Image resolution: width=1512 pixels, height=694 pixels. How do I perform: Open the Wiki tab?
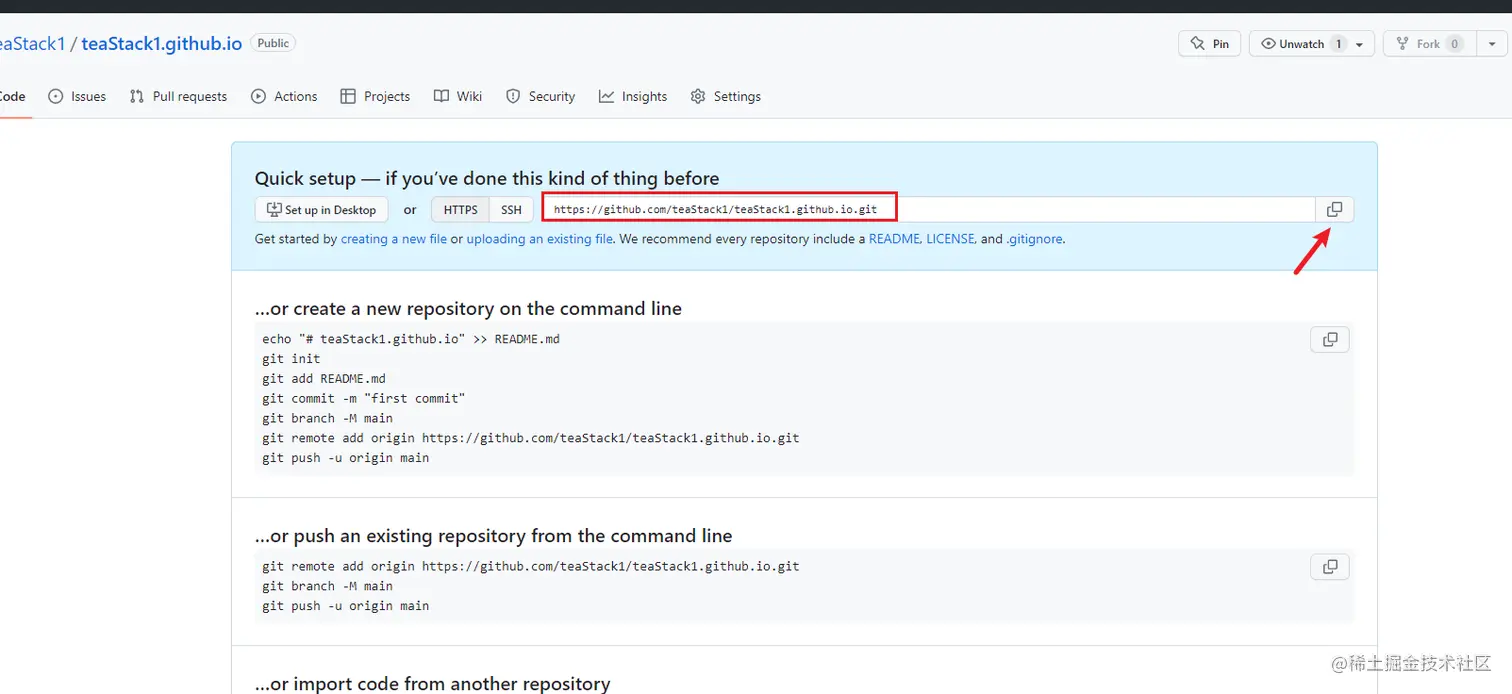pyautogui.click(x=458, y=96)
